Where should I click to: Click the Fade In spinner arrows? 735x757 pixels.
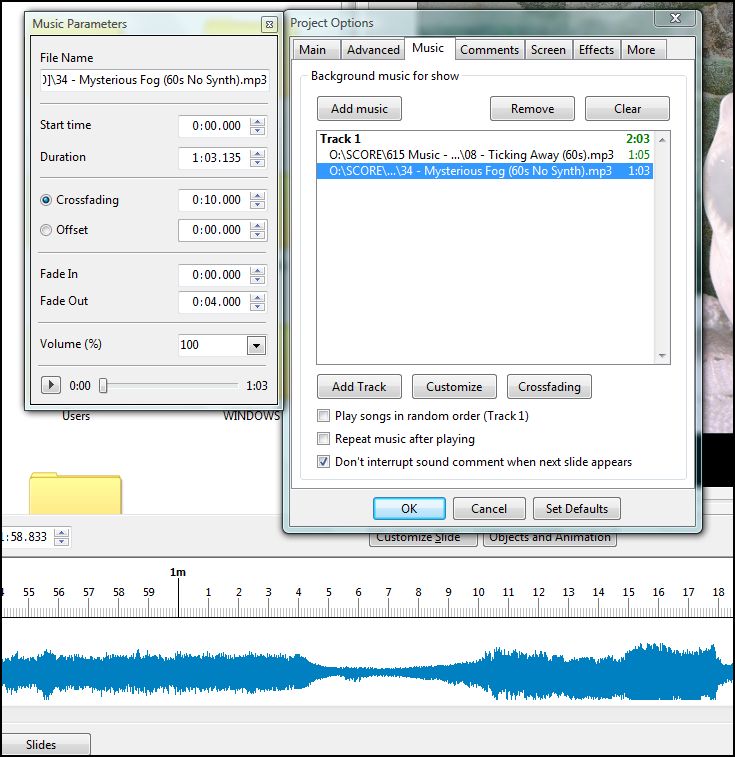[258, 275]
